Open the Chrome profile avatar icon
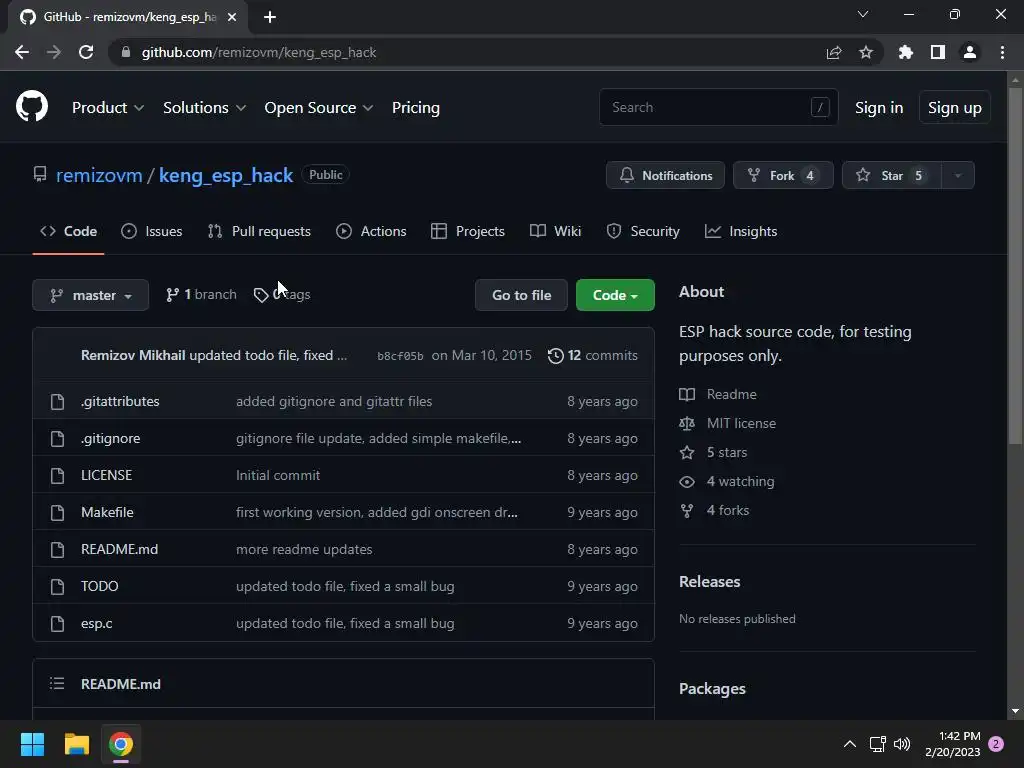 (x=970, y=52)
